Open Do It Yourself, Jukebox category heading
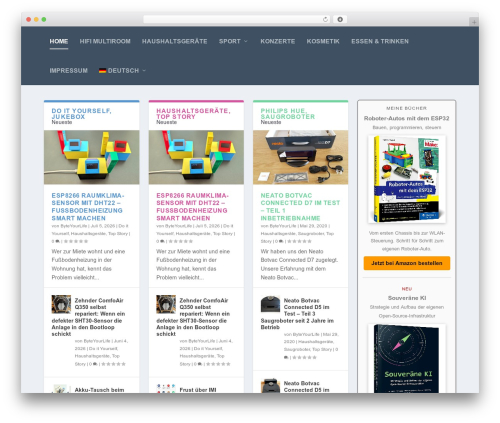 (81, 114)
